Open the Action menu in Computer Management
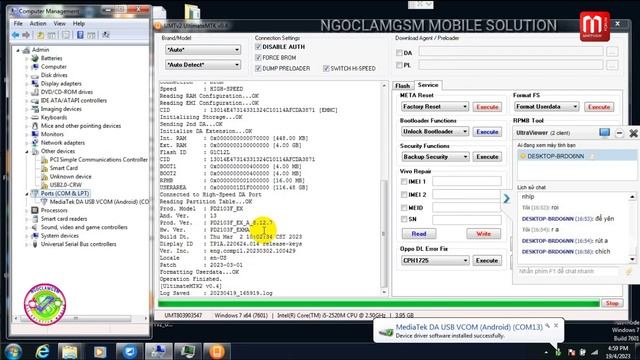 tap(38, 24)
